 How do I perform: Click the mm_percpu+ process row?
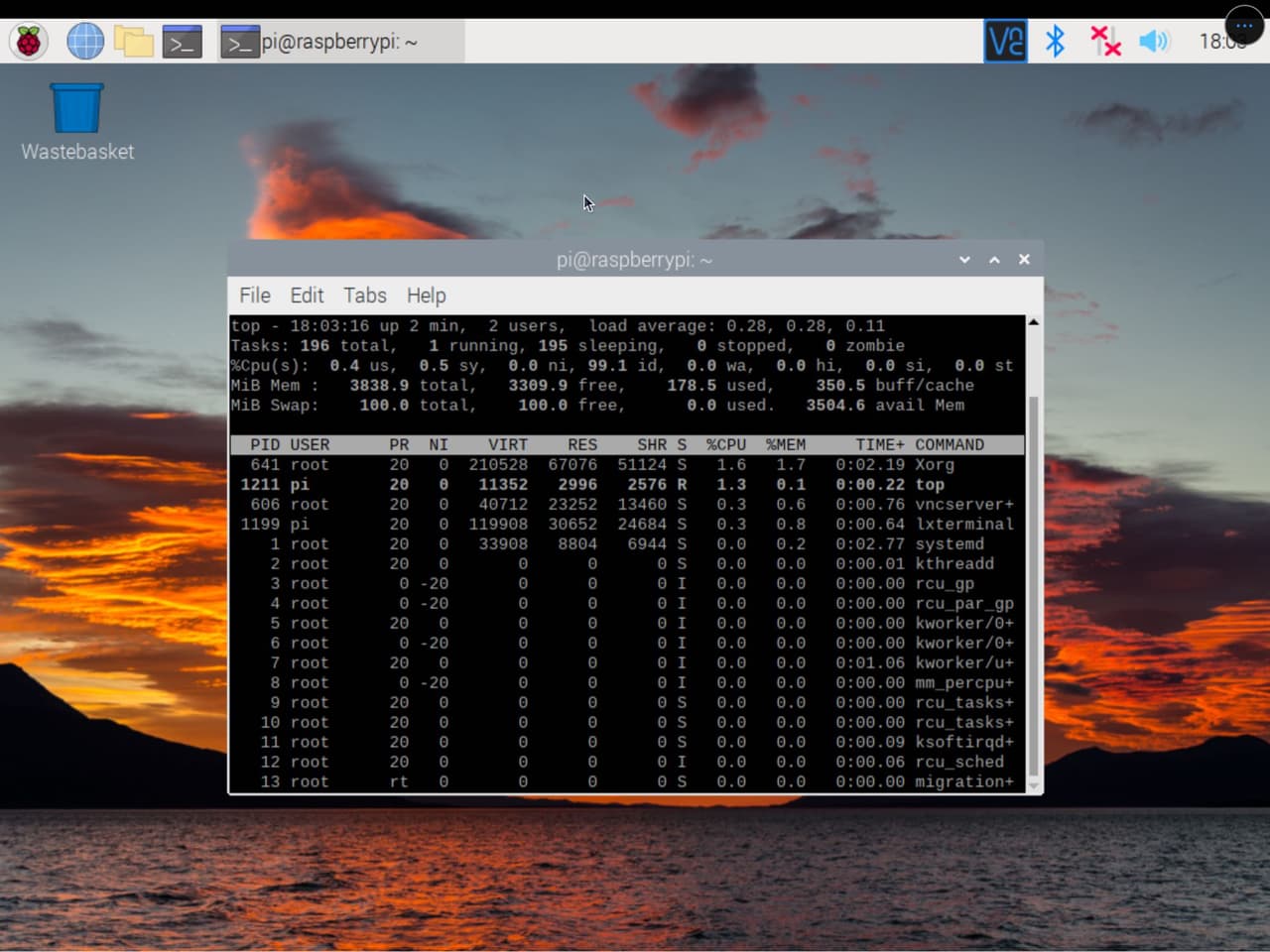point(627,682)
